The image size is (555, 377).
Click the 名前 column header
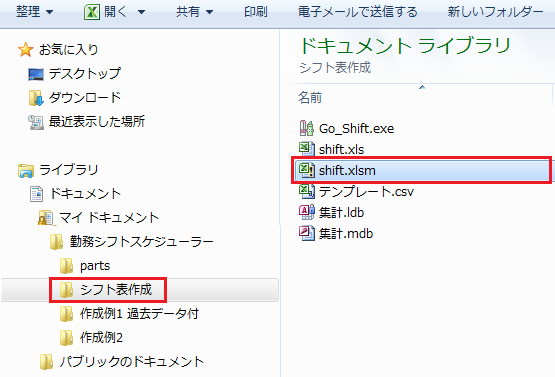click(x=310, y=98)
